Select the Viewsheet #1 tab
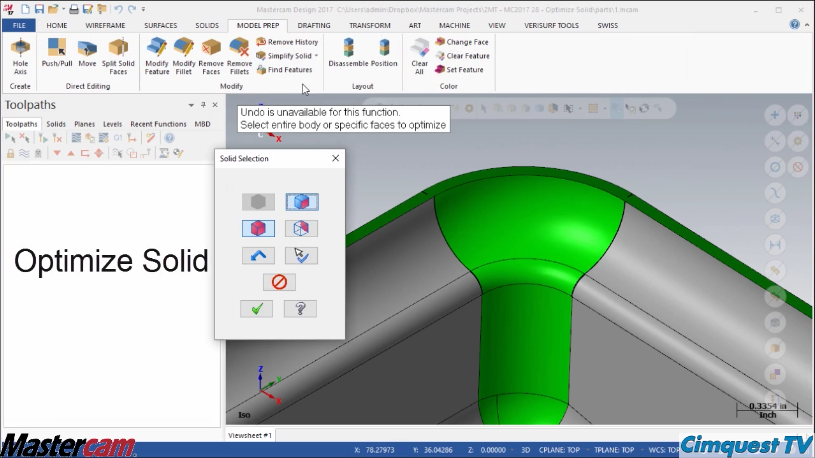This screenshot has height=458, width=815. 250,435
